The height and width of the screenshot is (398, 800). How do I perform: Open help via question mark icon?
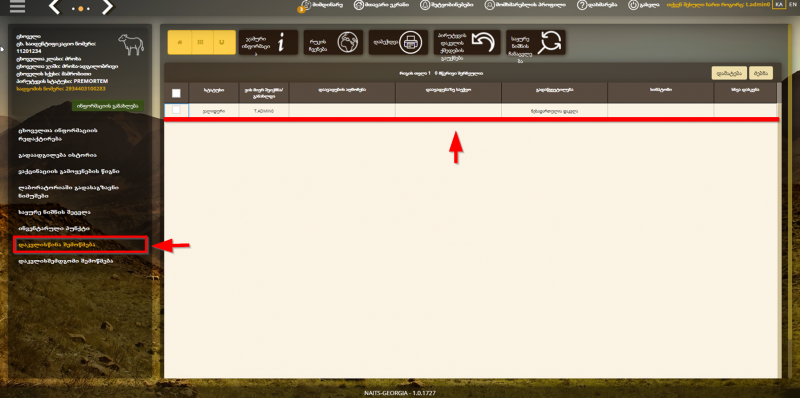(582, 5)
